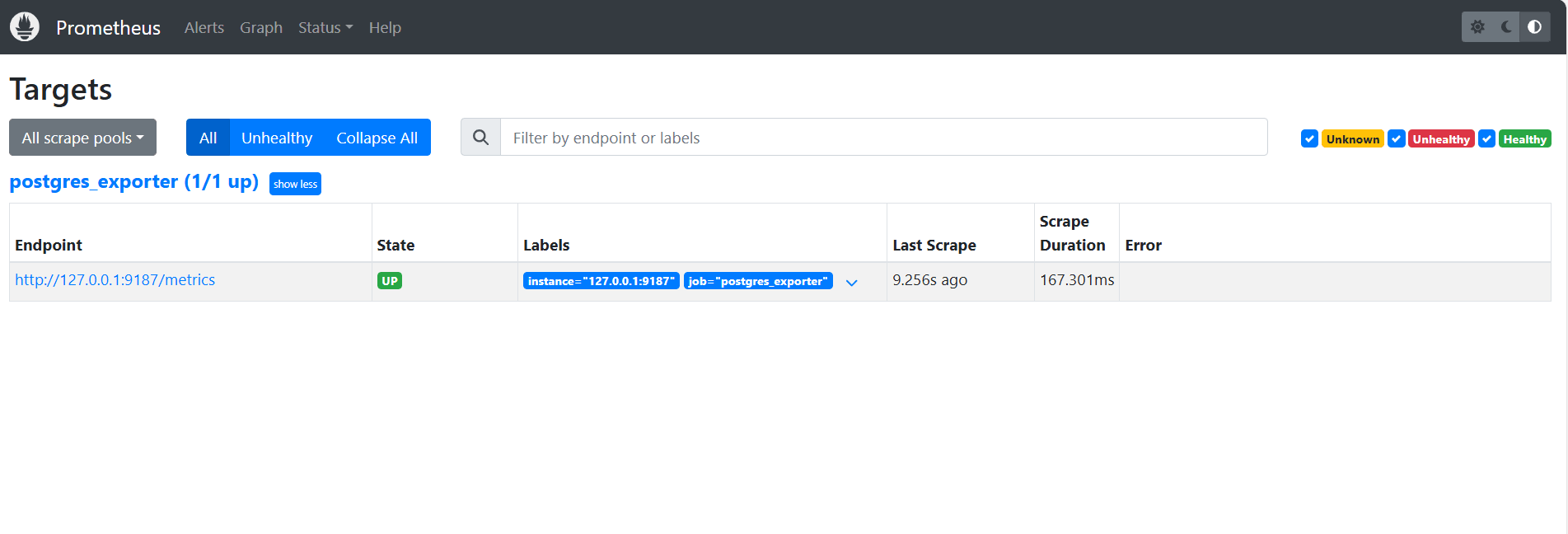Viewport: 1568px width, 534px height.
Task: Open the http://127.0.0.1:9187/metrics endpoint link
Action: pos(115,280)
